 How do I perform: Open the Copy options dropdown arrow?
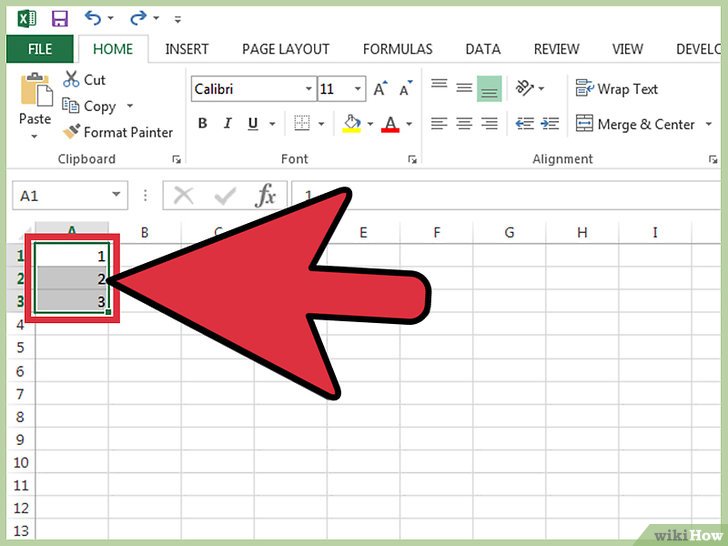(x=130, y=106)
